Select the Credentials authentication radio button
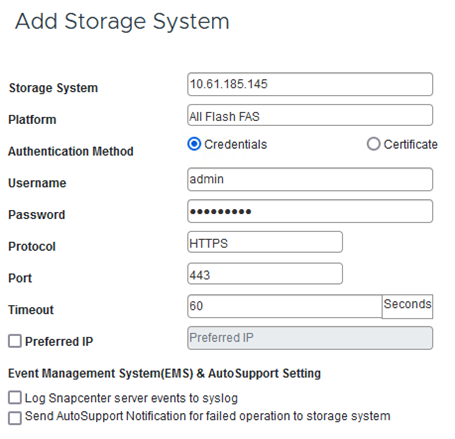Screen dimensions: 455x439 tap(194, 144)
